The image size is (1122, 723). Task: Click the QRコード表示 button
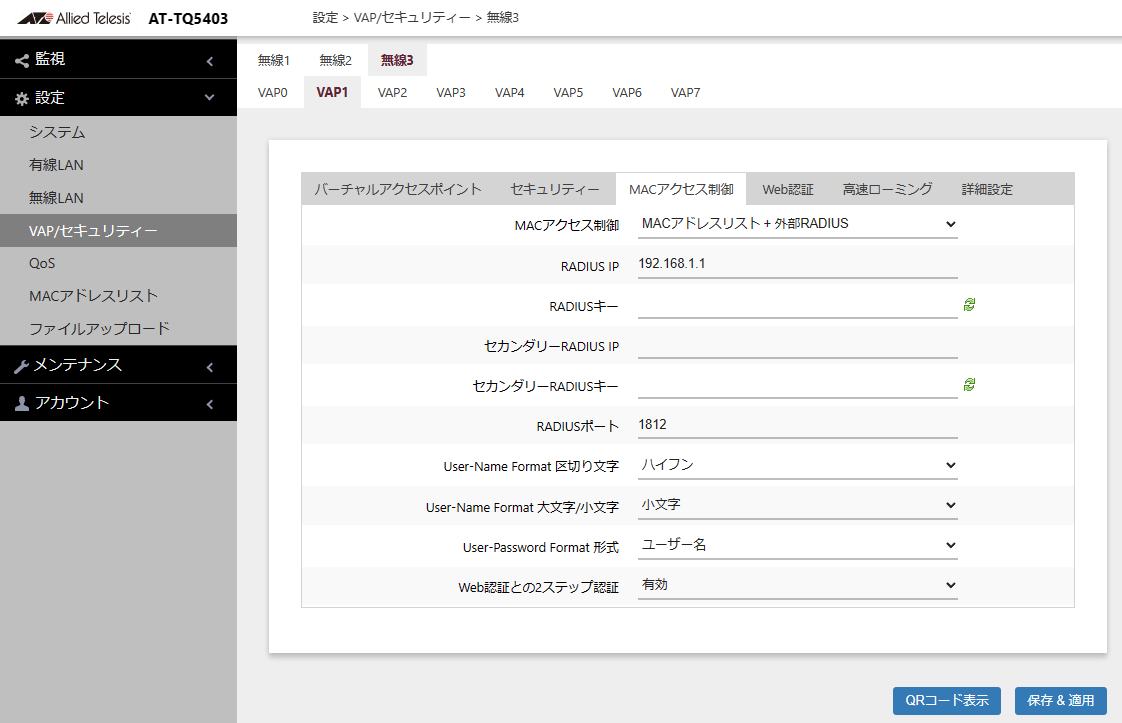tap(947, 701)
